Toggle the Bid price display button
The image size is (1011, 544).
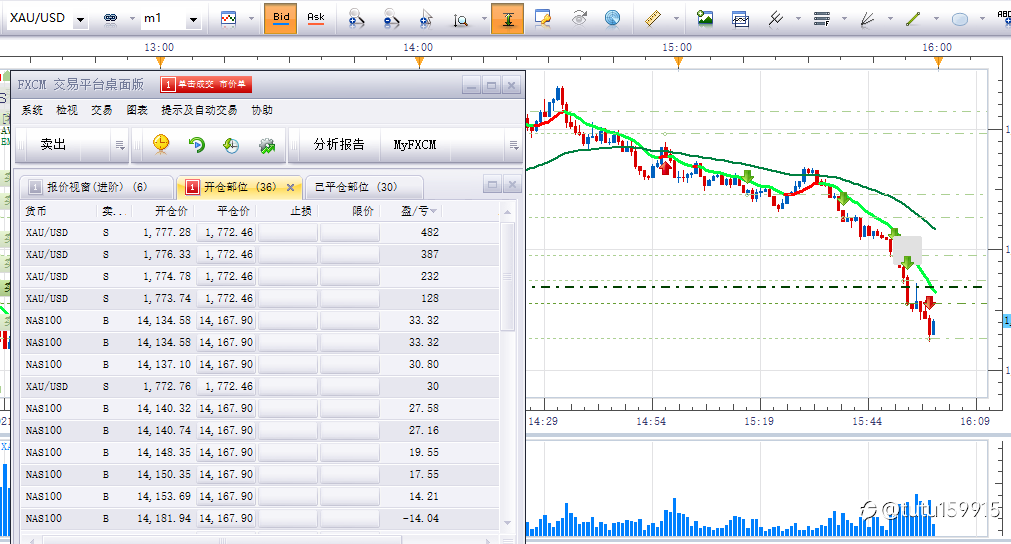[281, 18]
